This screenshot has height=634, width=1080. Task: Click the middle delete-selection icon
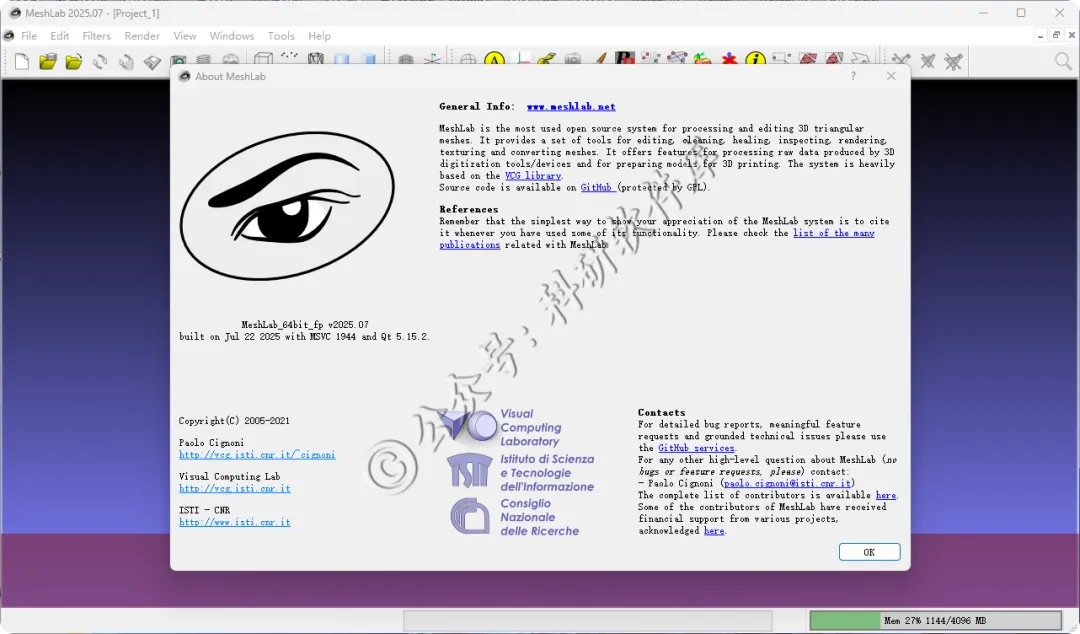928,61
